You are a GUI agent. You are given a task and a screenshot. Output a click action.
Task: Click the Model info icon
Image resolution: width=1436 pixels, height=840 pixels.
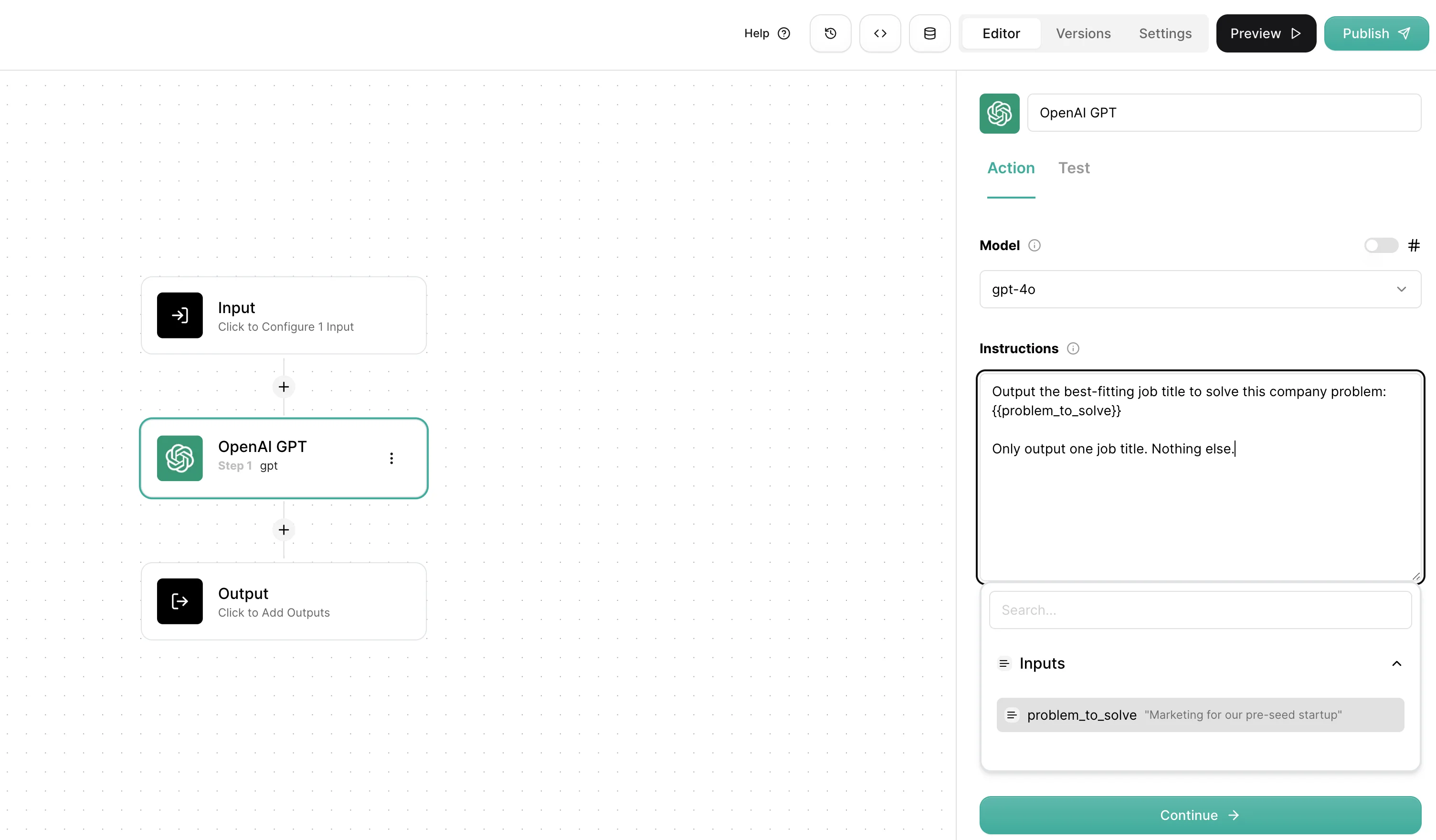(1034, 246)
